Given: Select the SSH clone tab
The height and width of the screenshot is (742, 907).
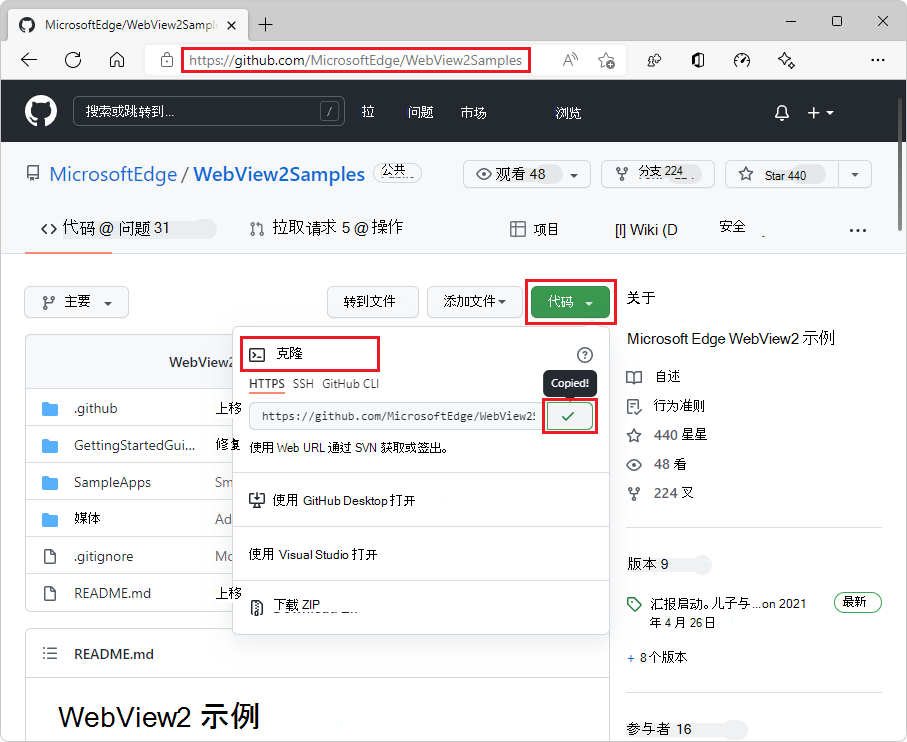Looking at the screenshot, I should click(x=303, y=384).
